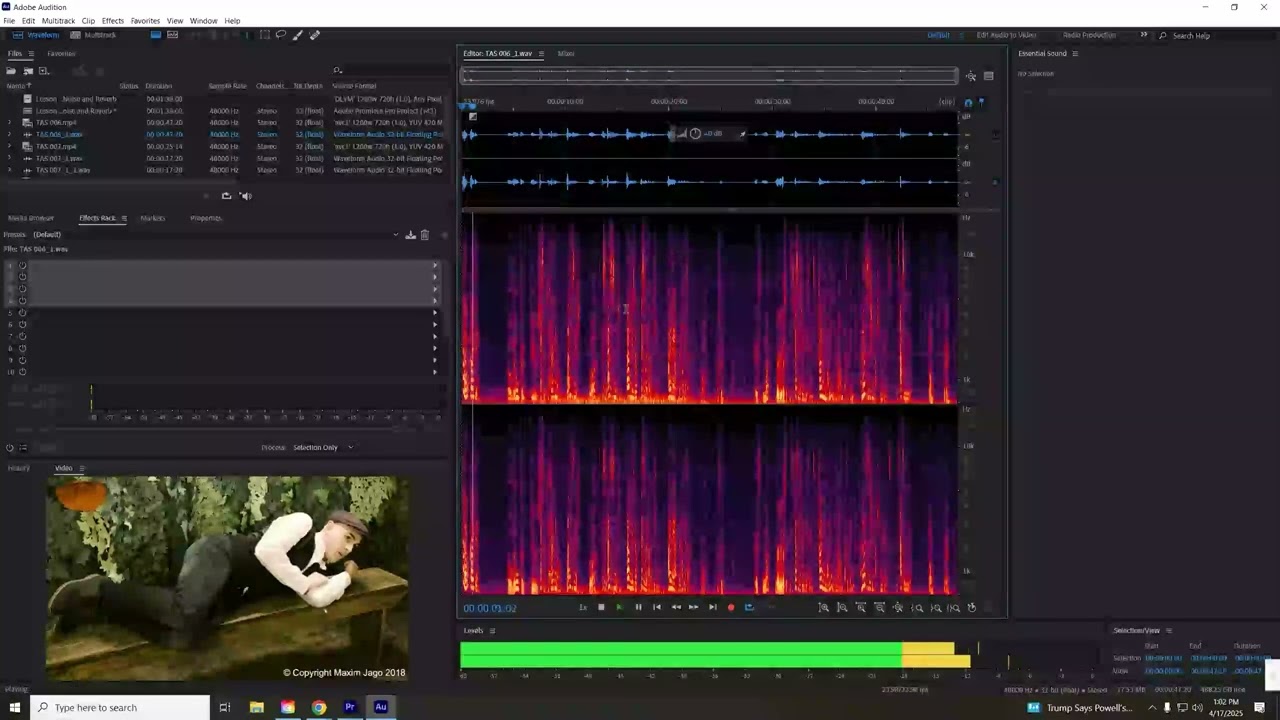Open Google Chrome from the taskbar
The height and width of the screenshot is (720, 1280).
pyautogui.click(x=319, y=707)
